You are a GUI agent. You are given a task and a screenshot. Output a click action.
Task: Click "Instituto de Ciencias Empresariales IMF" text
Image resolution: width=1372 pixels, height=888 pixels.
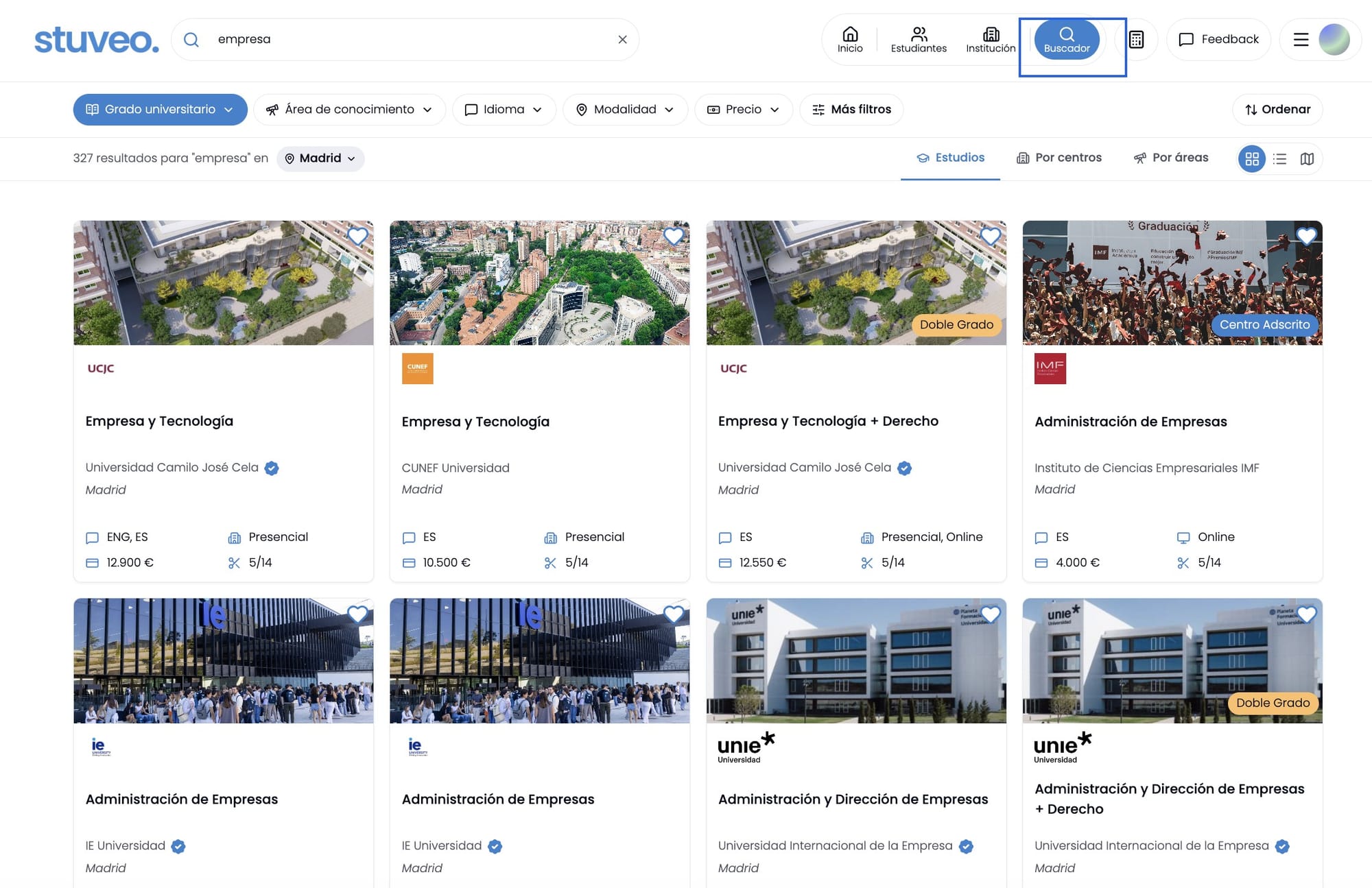(x=1147, y=468)
